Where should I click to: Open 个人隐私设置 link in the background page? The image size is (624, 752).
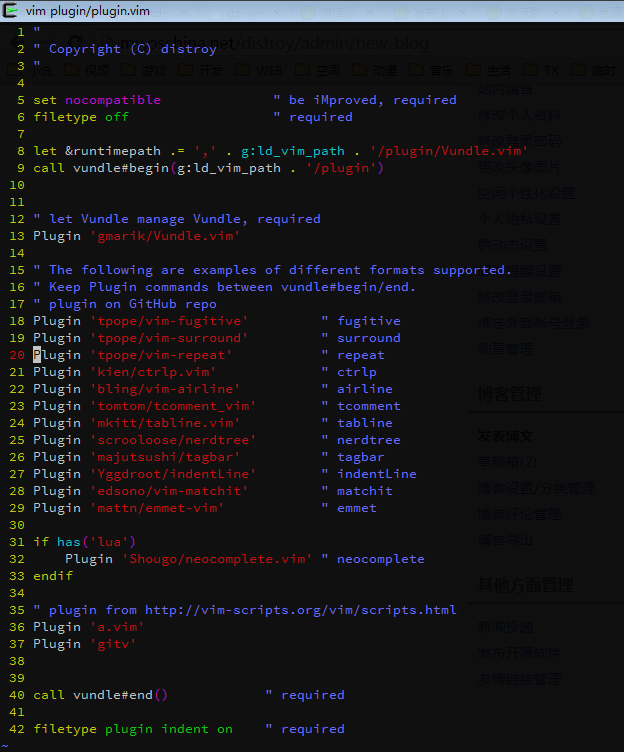tap(519, 219)
